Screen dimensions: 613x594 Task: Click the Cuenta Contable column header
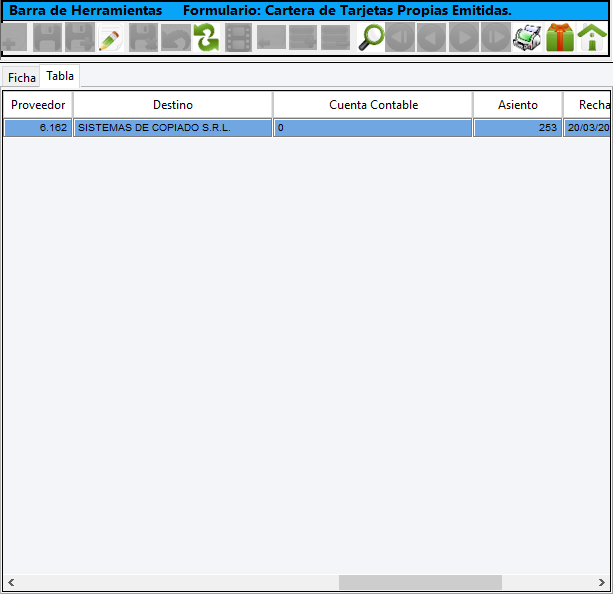[x=373, y=105]
